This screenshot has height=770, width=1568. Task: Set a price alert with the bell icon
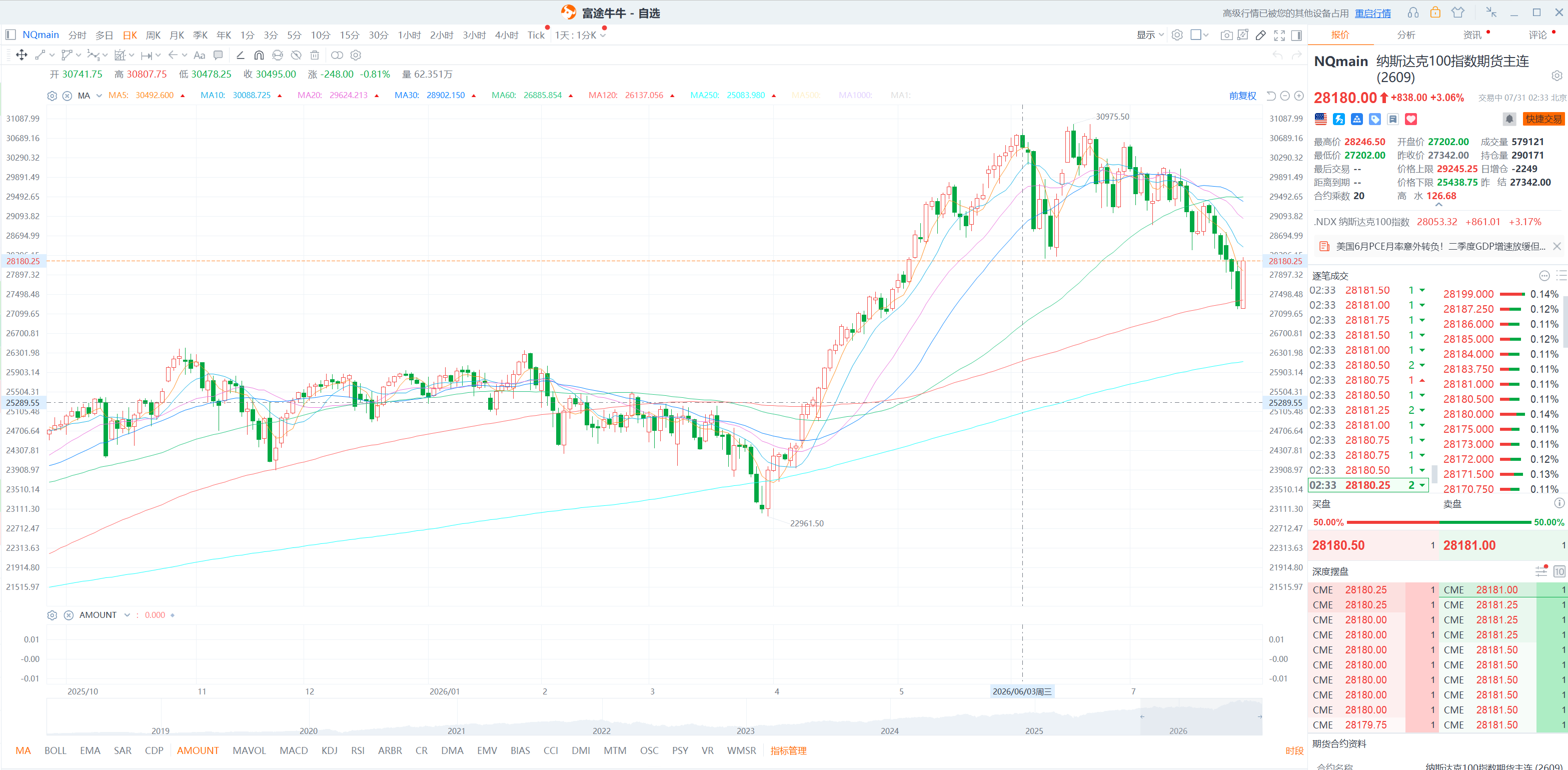point(1509,119)
